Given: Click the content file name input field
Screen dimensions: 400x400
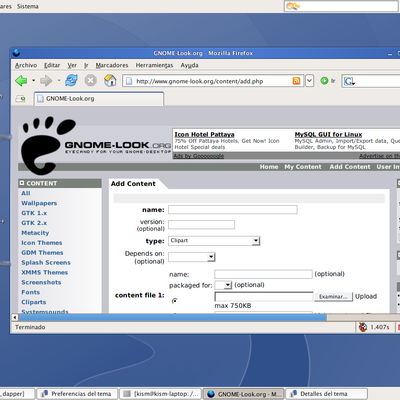Looking at the screenshot, I should (263, 274).
